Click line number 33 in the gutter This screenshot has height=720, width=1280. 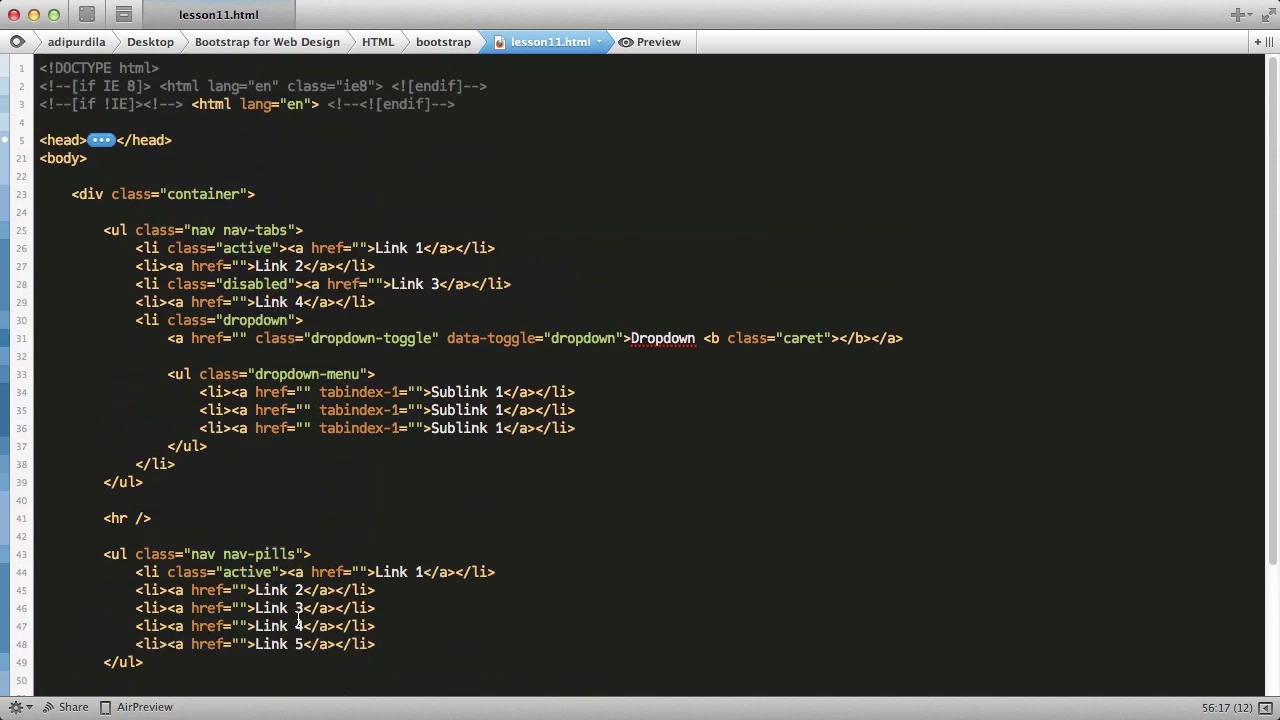point(21,375)
